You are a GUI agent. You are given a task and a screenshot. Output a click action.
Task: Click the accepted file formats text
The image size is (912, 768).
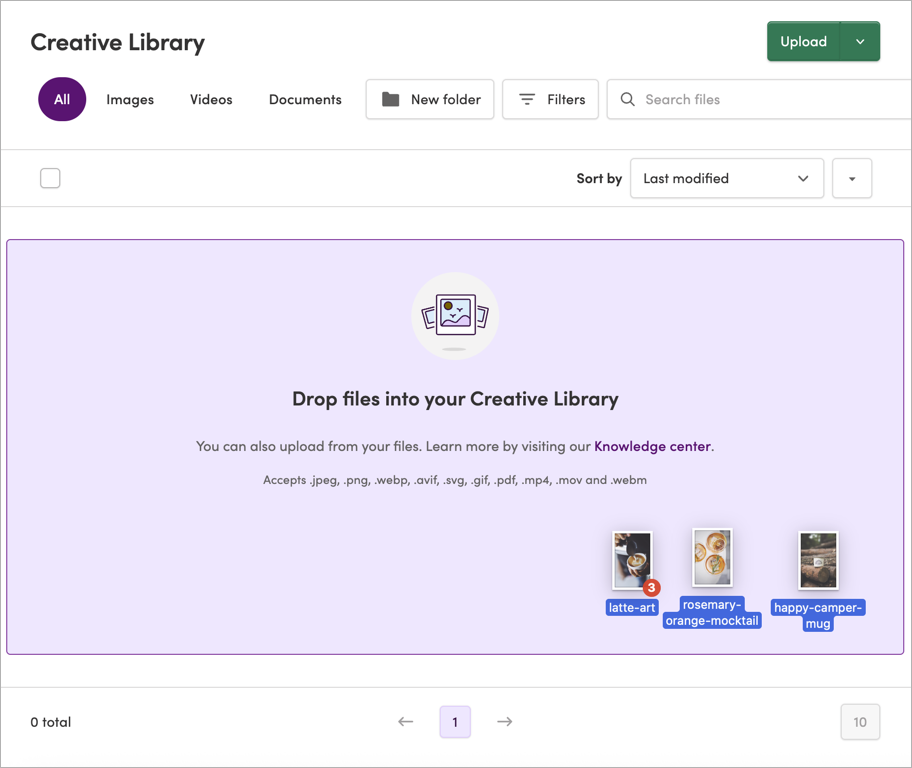pyautogui.click(x=455, y=480)
